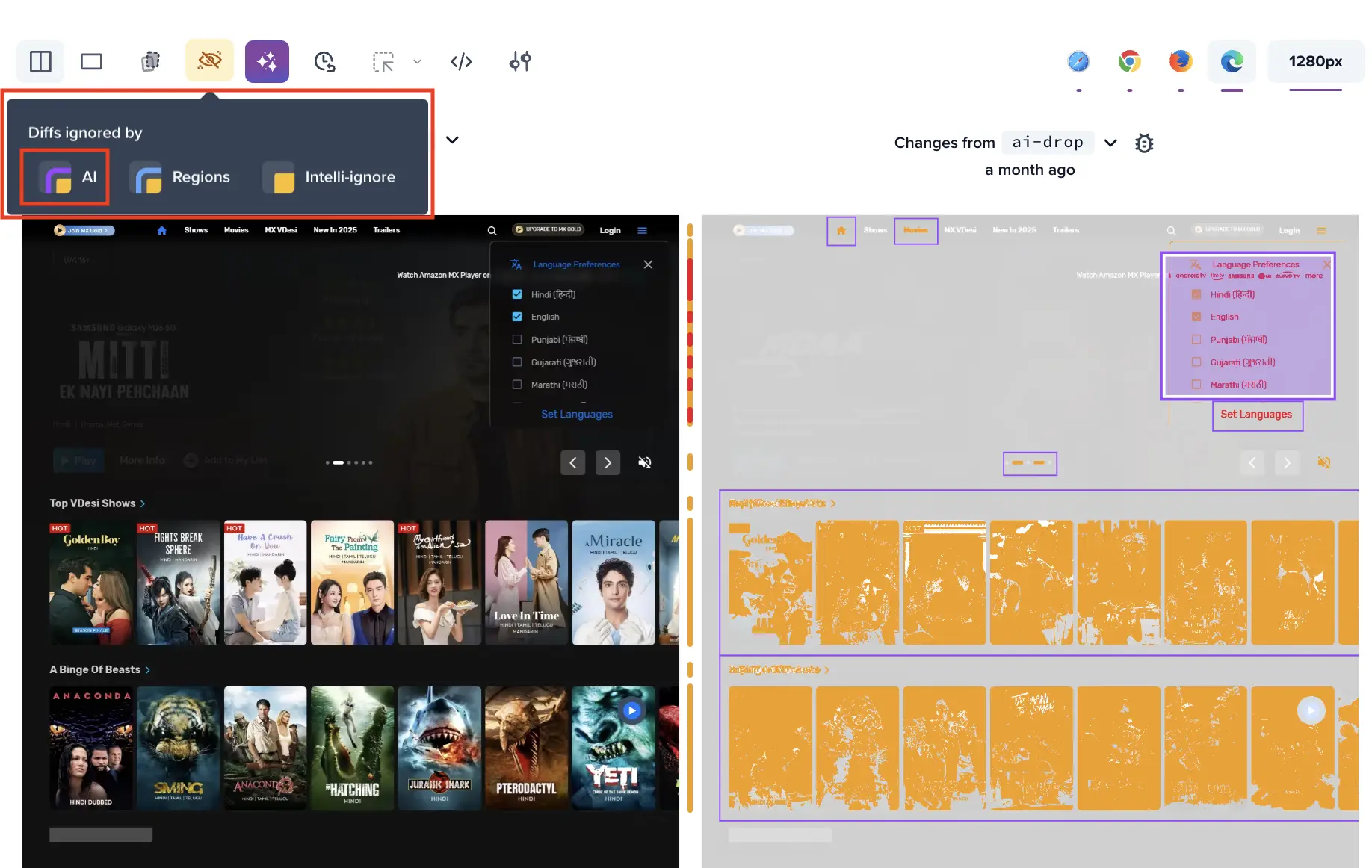Open Movies menu in left screenshot
The image size is (1372, 868).
click(x=236, y=230)
